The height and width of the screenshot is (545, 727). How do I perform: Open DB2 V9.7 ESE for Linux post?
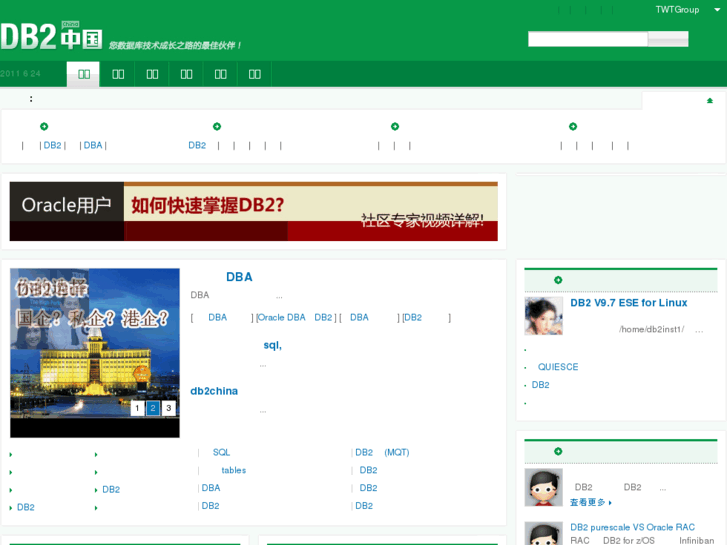click(629, 303)
